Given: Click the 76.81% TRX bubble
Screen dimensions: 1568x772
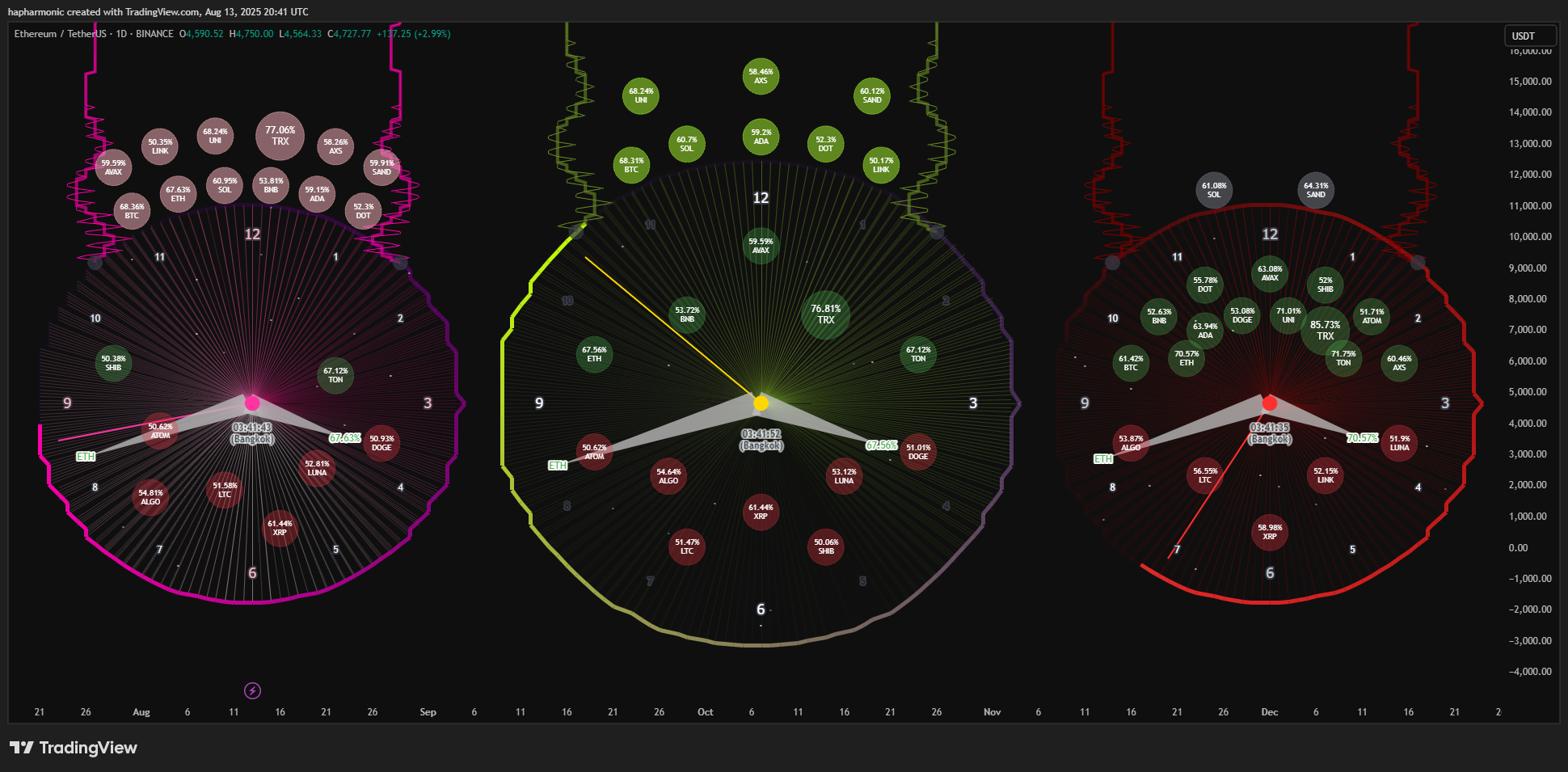Looking at the screenshot, I should point(825,314).
